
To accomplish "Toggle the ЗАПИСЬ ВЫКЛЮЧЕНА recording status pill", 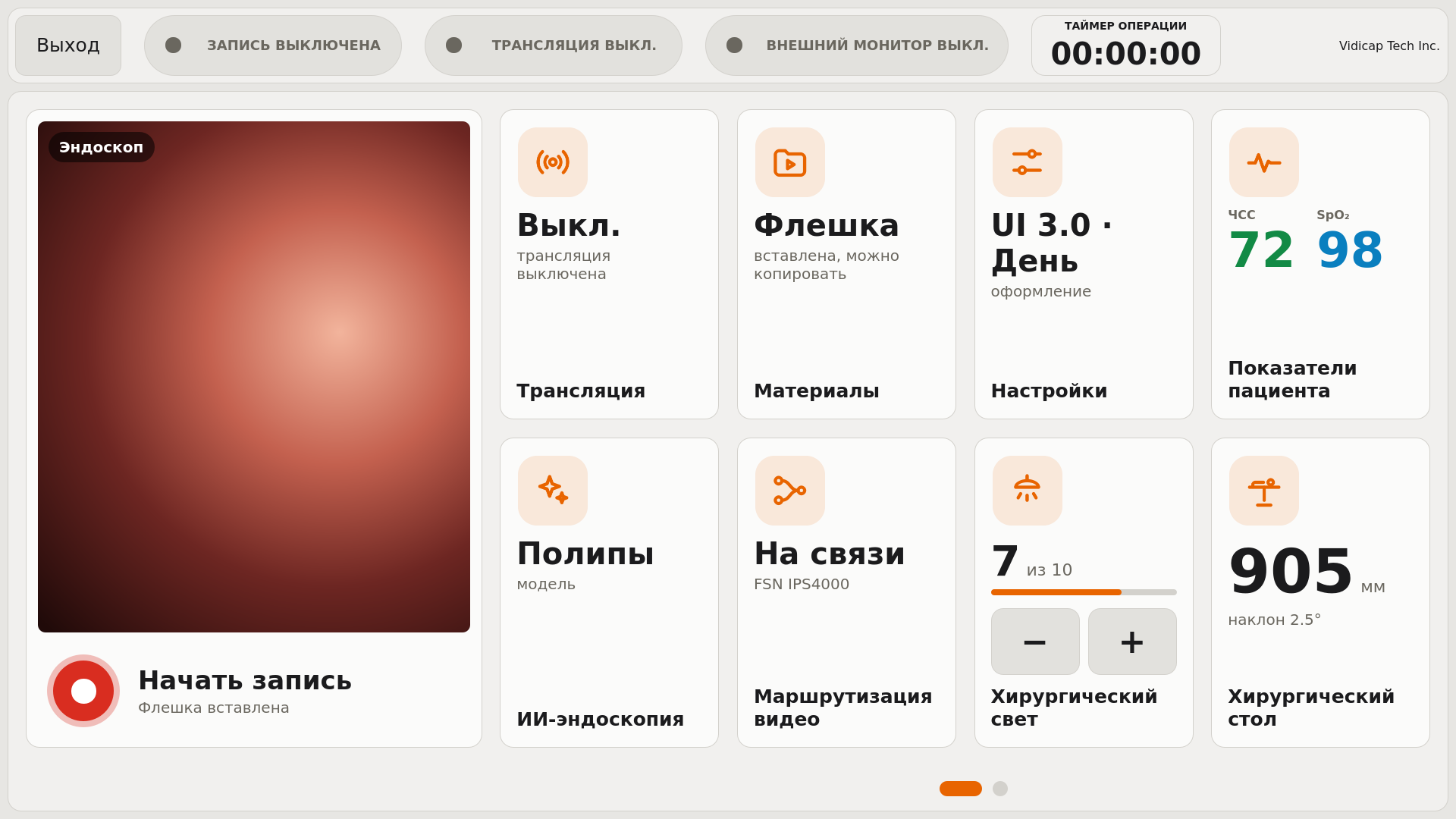I will pos(273,45).
